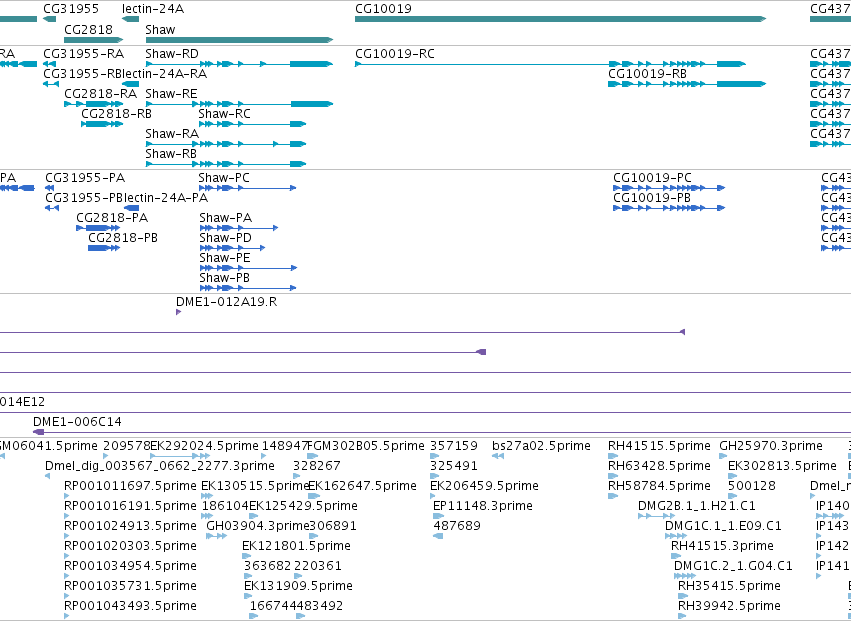
Task: Click the RP001034954.5prime EST
Action: click(x=67, y=575)
